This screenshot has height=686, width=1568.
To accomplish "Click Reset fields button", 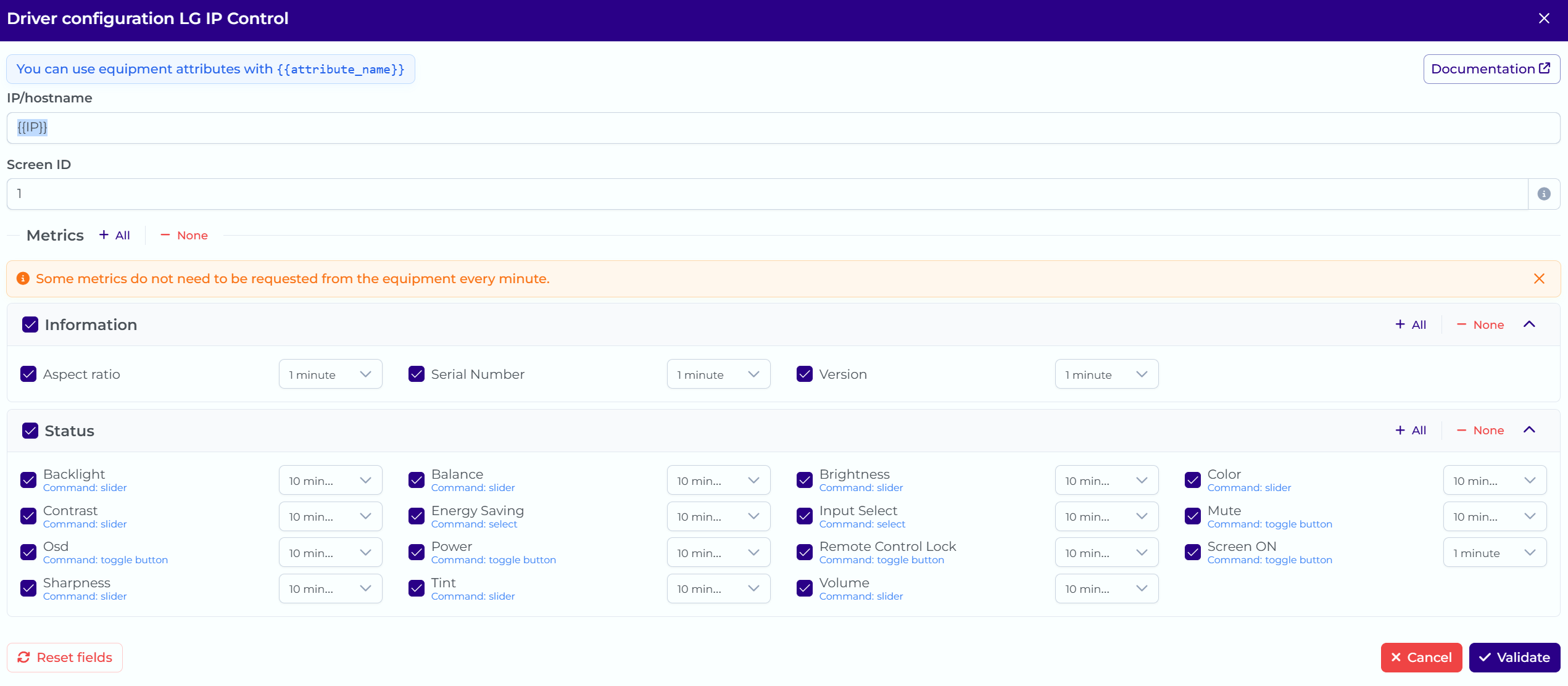I will (65, 658).
